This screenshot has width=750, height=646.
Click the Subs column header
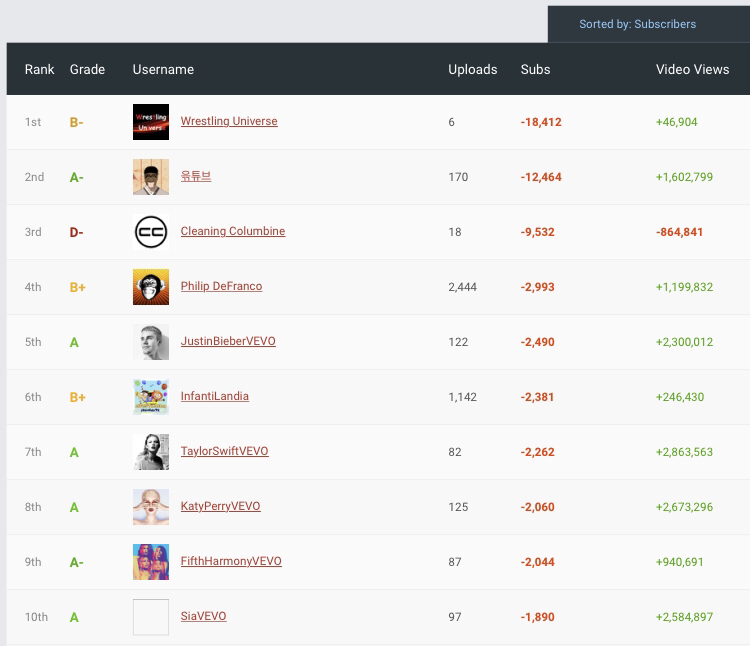(535, 69)
